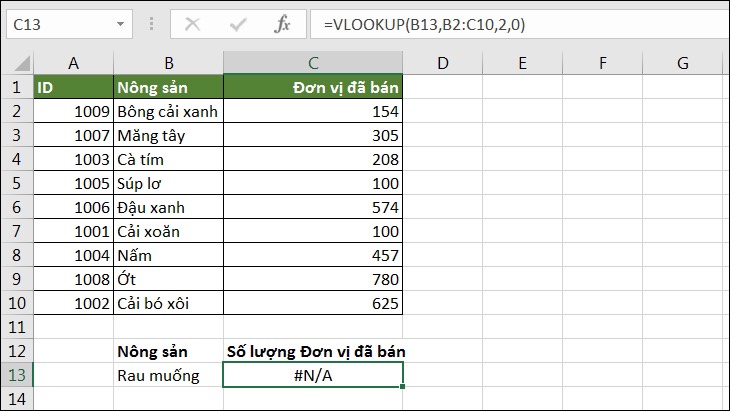Click cell containing 1009
Viewport: 730px width, 411px height.
click(x=74, y=111)
